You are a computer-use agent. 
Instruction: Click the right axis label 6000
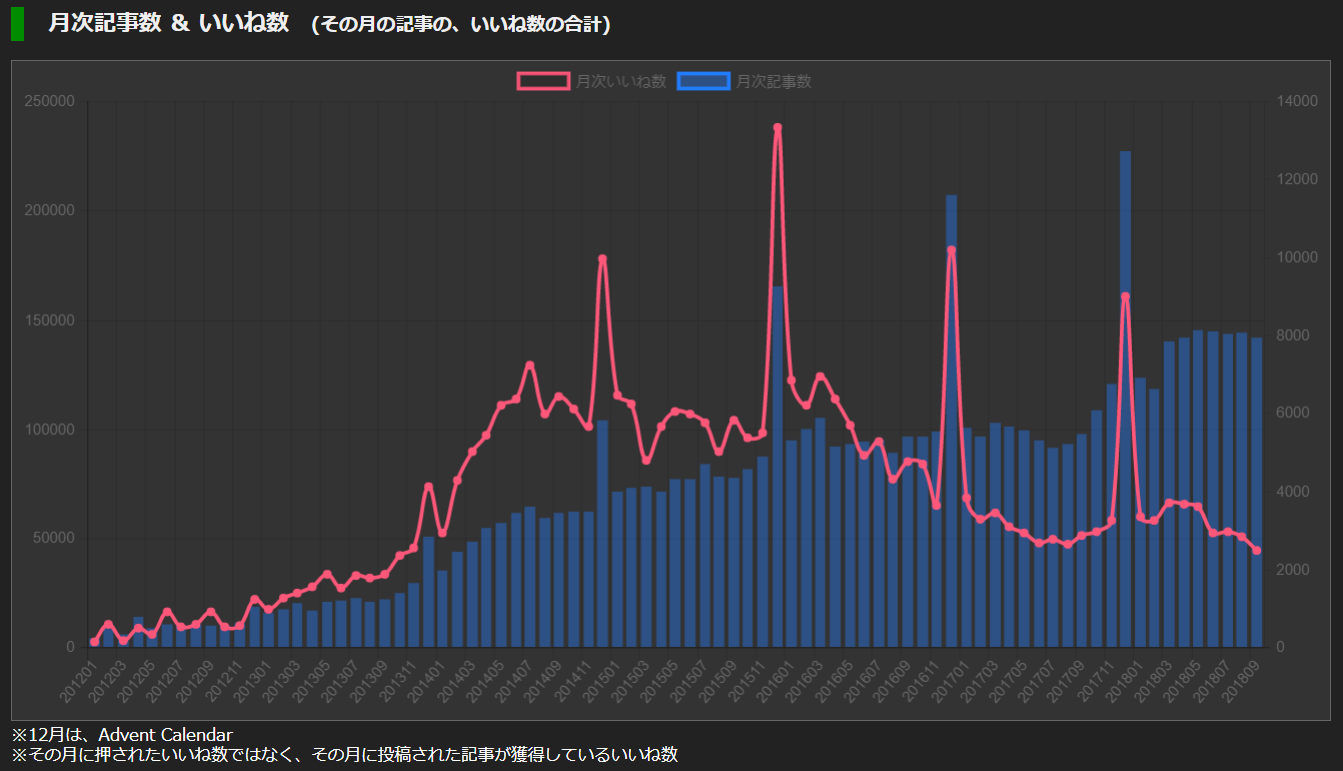[1293, 413]
